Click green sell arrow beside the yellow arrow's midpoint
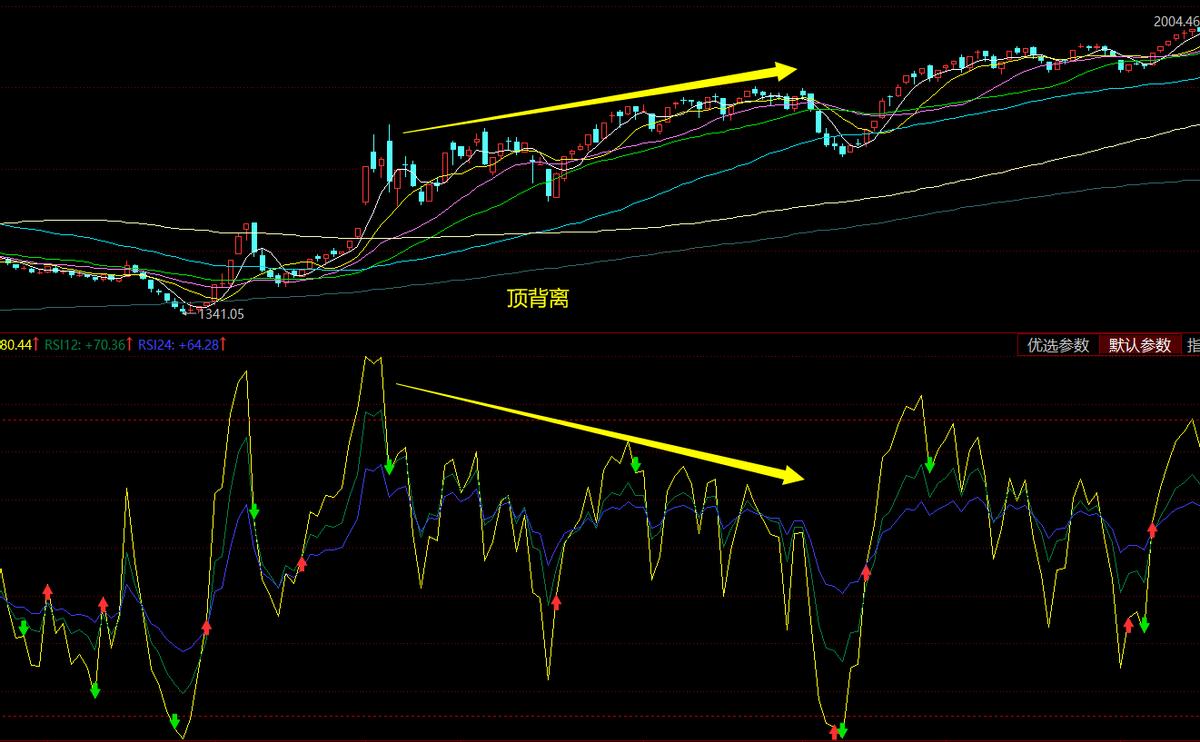This screenshot has height=742, width=1200. [x=634, y=464]
